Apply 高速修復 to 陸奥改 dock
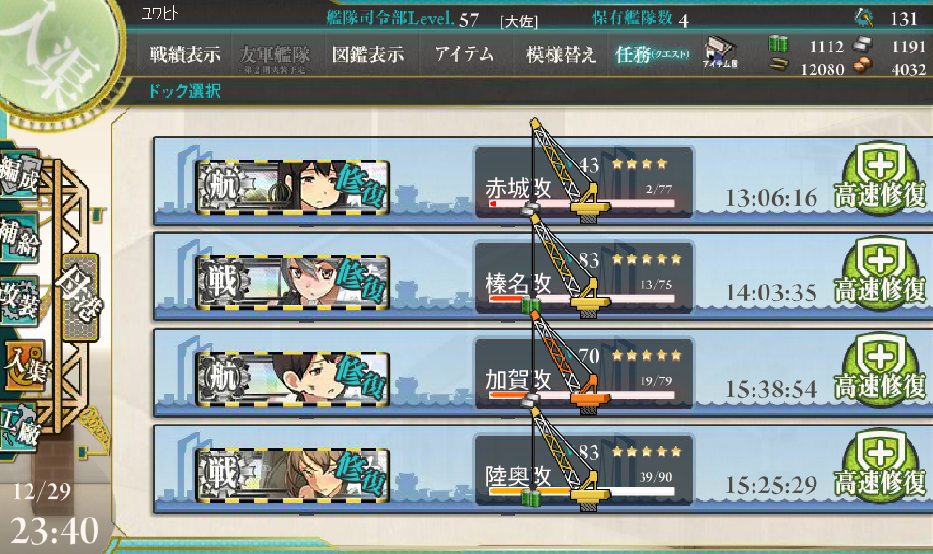Viewport: 933px width, 554px height. point(880,466)
